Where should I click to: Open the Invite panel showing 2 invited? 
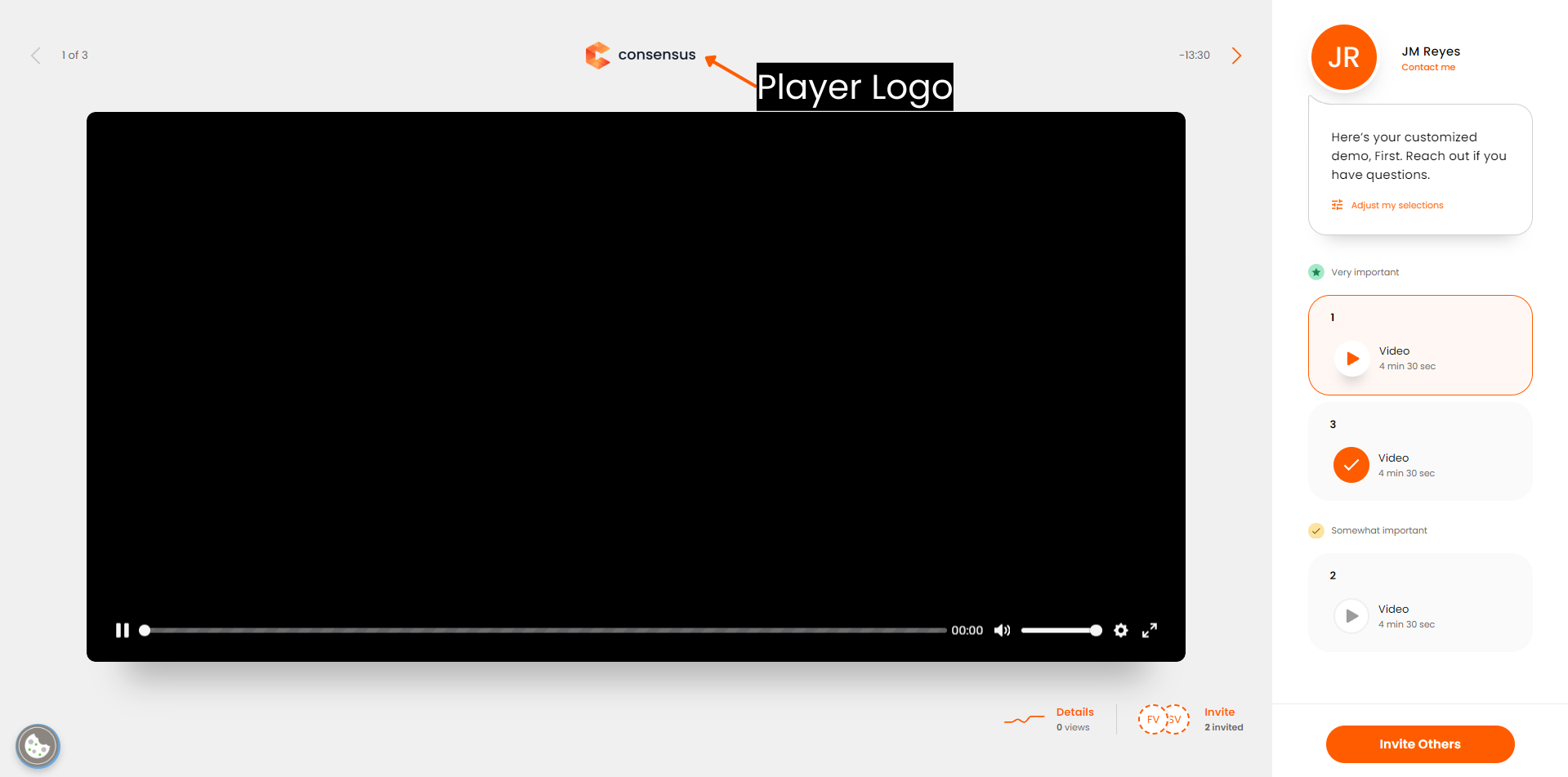[x=1222, y=719]
